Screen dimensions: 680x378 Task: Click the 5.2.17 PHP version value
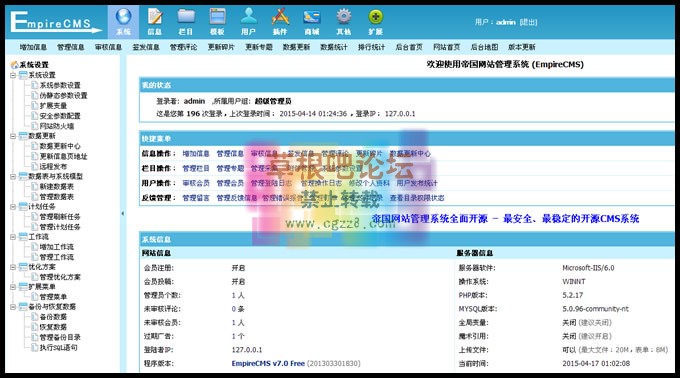[572, 295]
